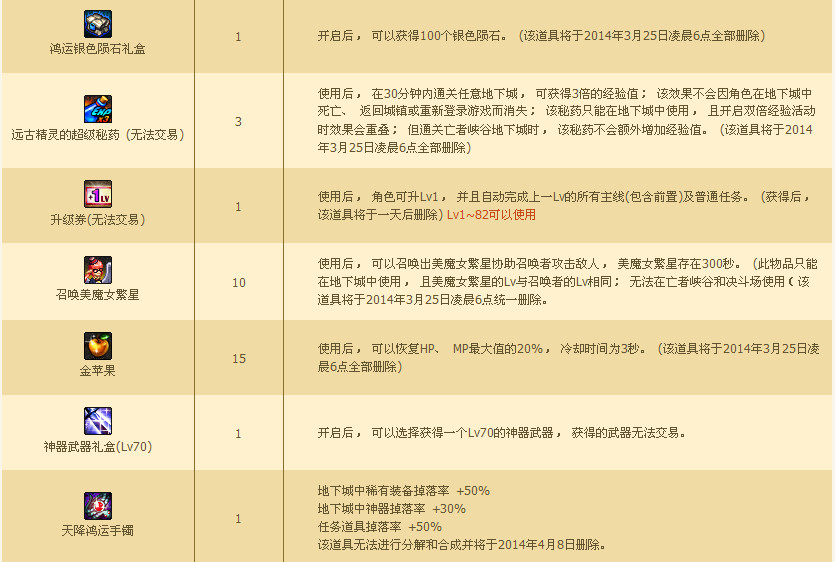835x562 pixels.
Task: Click the 地下城中稀有装备掉落率 +50% line
Action: click(x=403, y=491)
